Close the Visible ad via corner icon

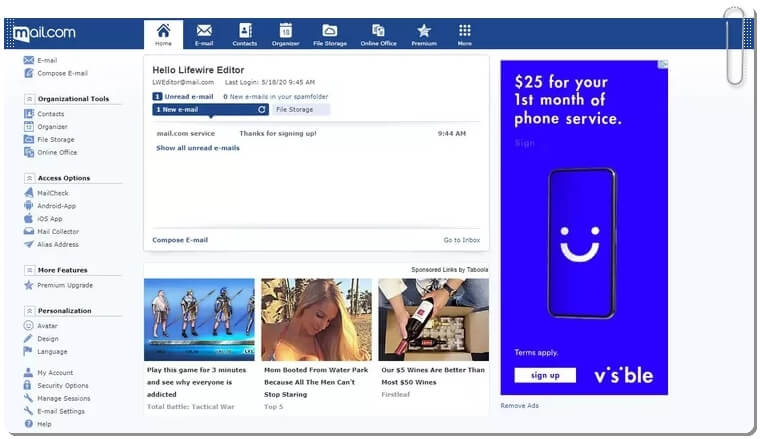(x=663, y=64)
